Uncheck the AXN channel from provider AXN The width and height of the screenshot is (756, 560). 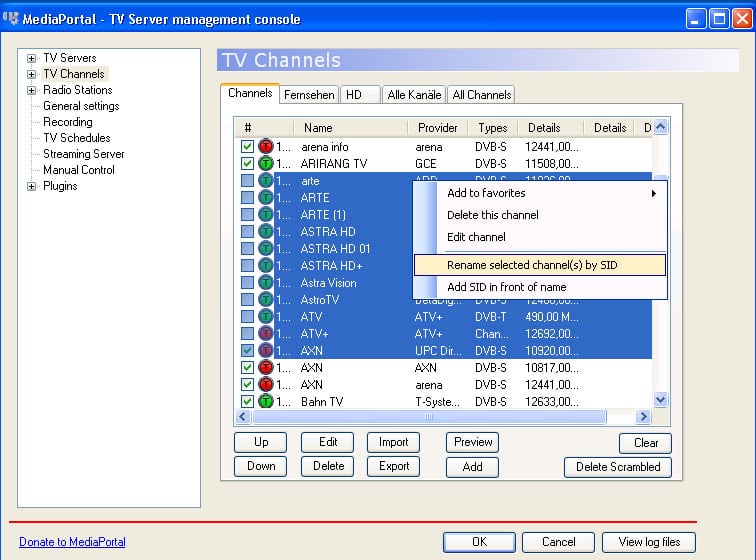point(247,367)
